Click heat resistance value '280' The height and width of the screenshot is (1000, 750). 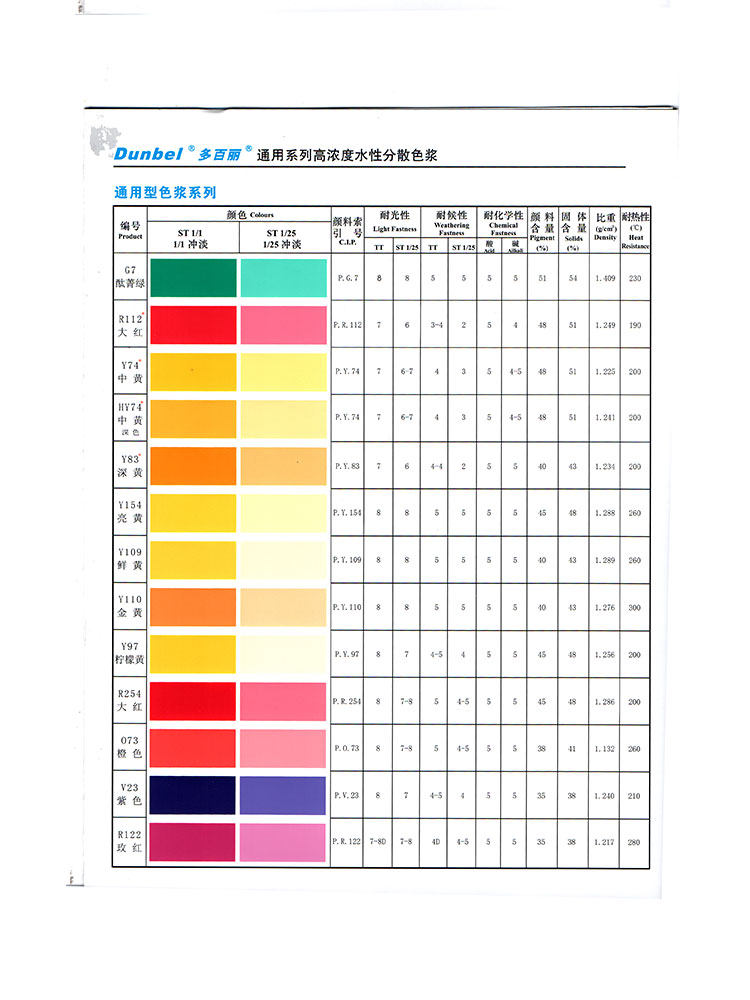633,842
